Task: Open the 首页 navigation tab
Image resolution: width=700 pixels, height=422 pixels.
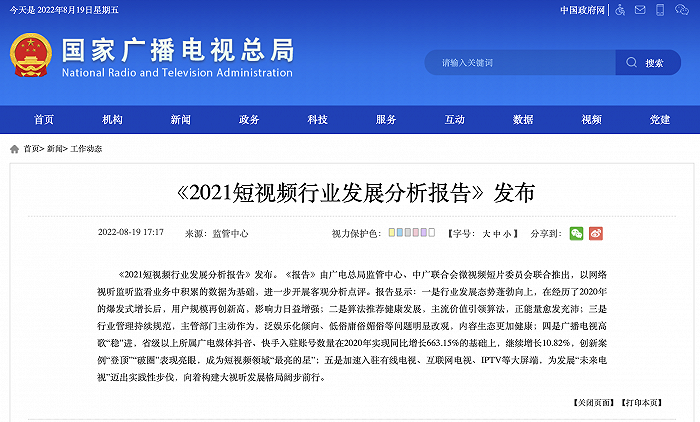Action: (x=44, y=119)
